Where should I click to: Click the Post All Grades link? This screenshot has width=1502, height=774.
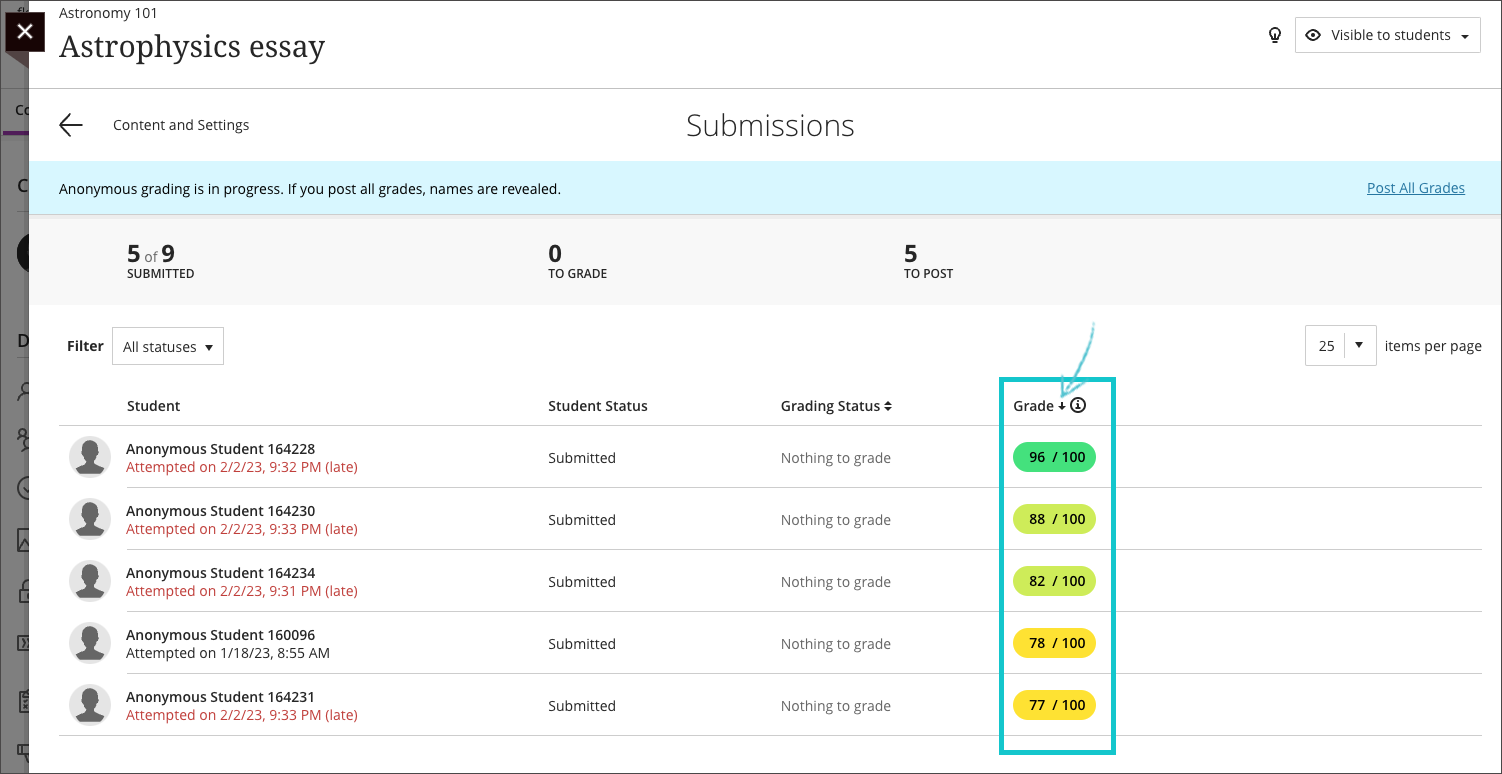point(1415,188)
